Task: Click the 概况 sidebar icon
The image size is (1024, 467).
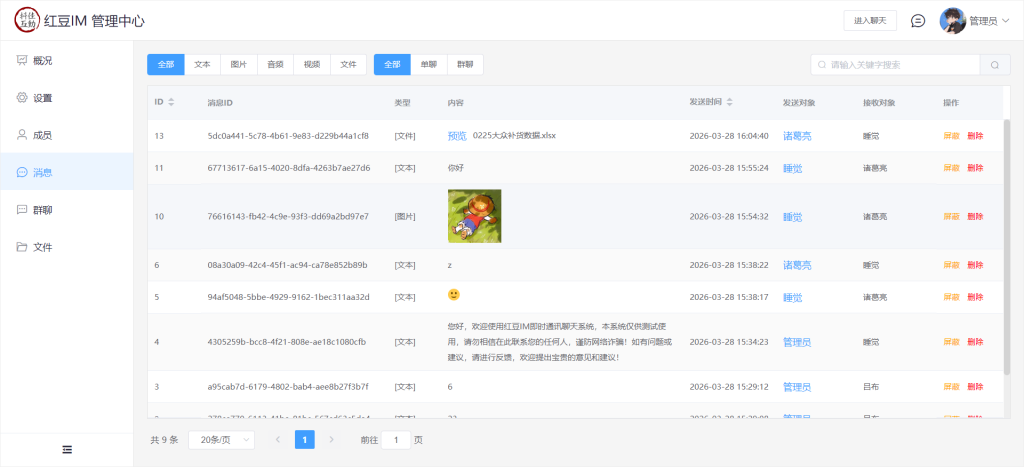Action: [22, 60]
